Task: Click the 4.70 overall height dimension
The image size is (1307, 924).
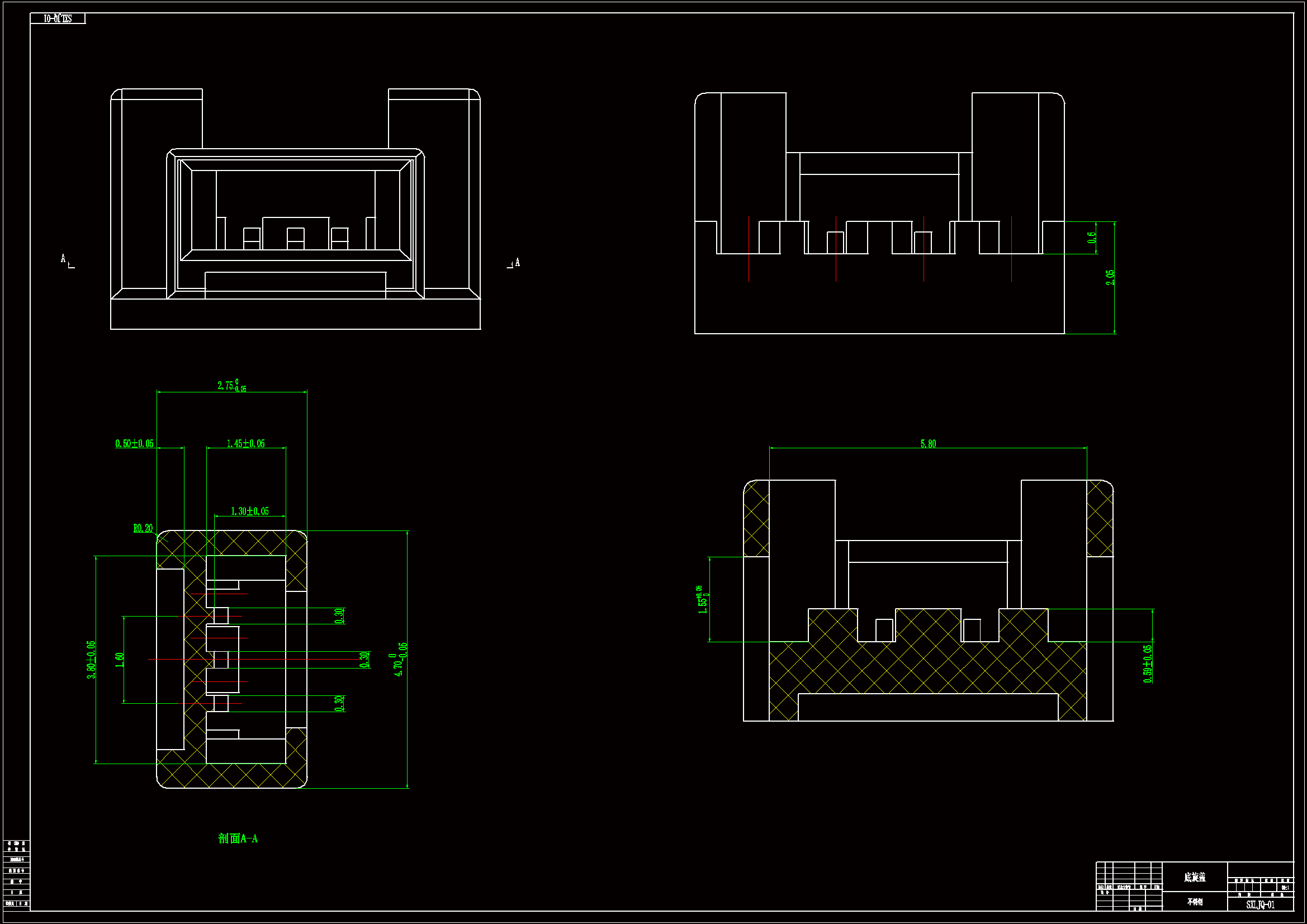Action: [x=399, y=659]
